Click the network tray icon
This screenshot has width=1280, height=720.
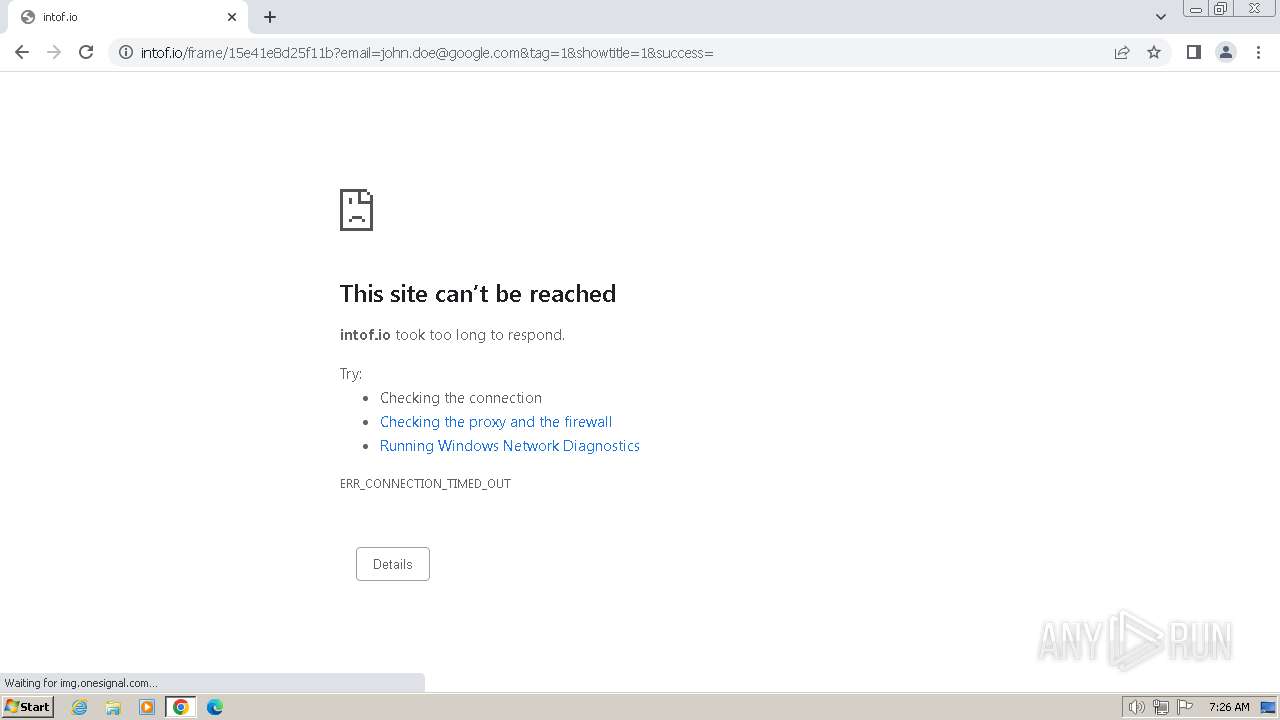[x=1160, y=707]
